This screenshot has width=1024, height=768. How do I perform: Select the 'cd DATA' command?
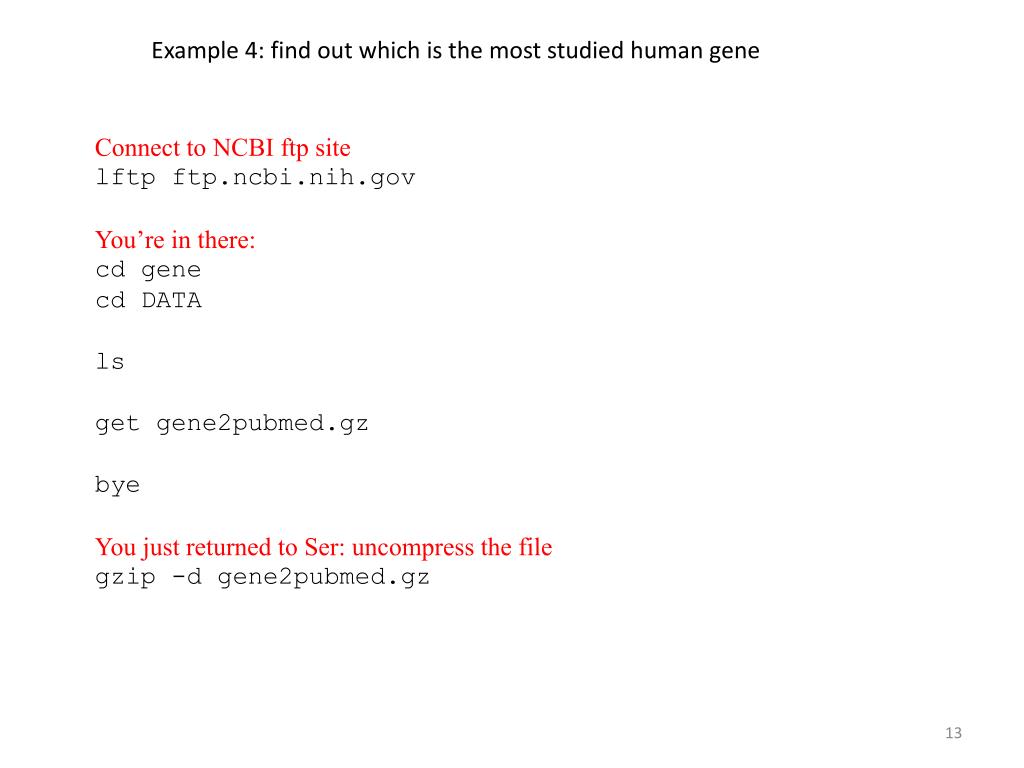pyautogui.click(x=148, y=300)
